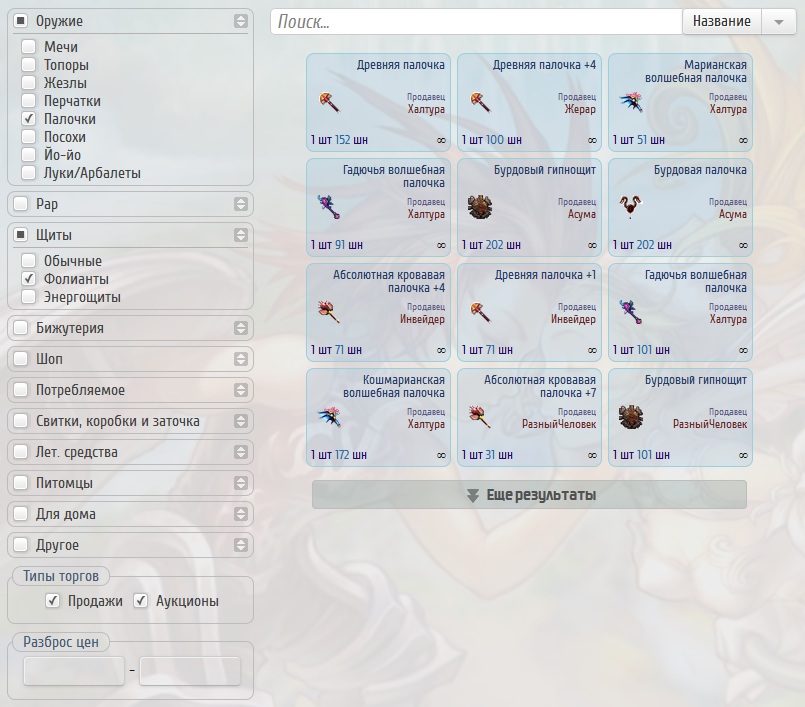Click Бурдовый гипнощит icon sold by РазныйЧеловек

coord(630,417)
